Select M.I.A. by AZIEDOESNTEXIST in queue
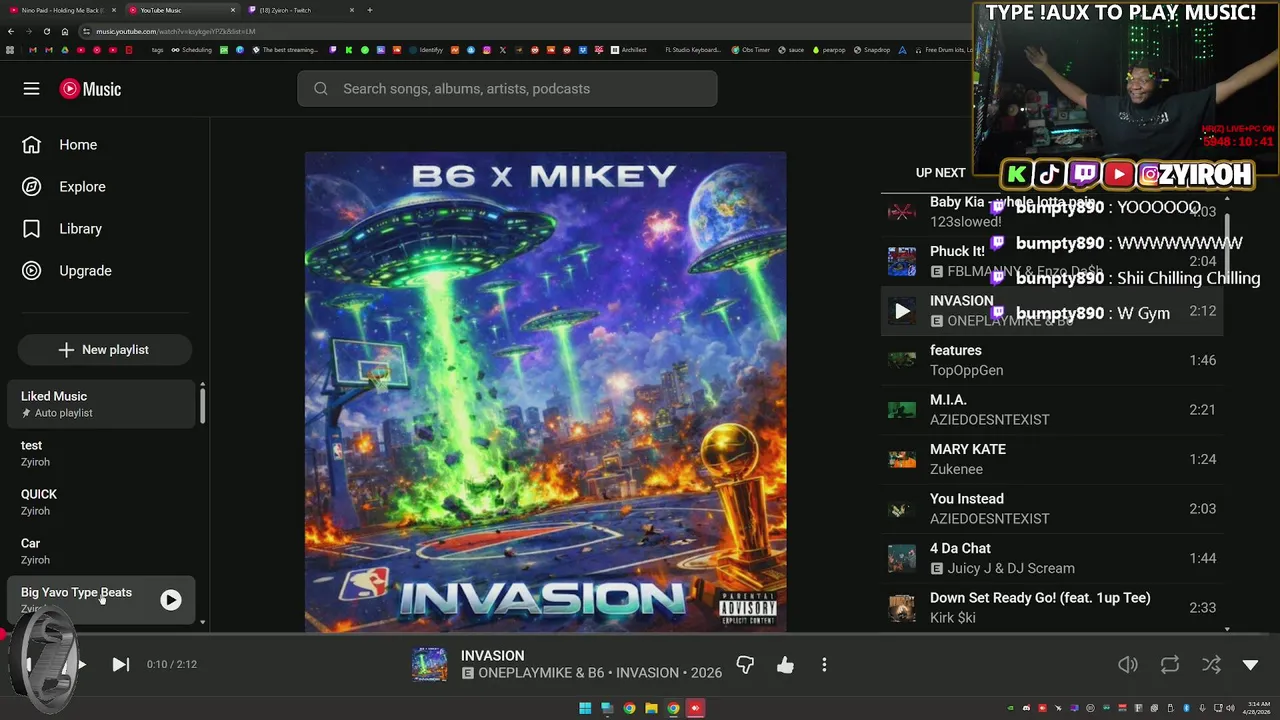Viewport: 1280px width, 720px height. pyautogui.click(x=1052, y=410)
